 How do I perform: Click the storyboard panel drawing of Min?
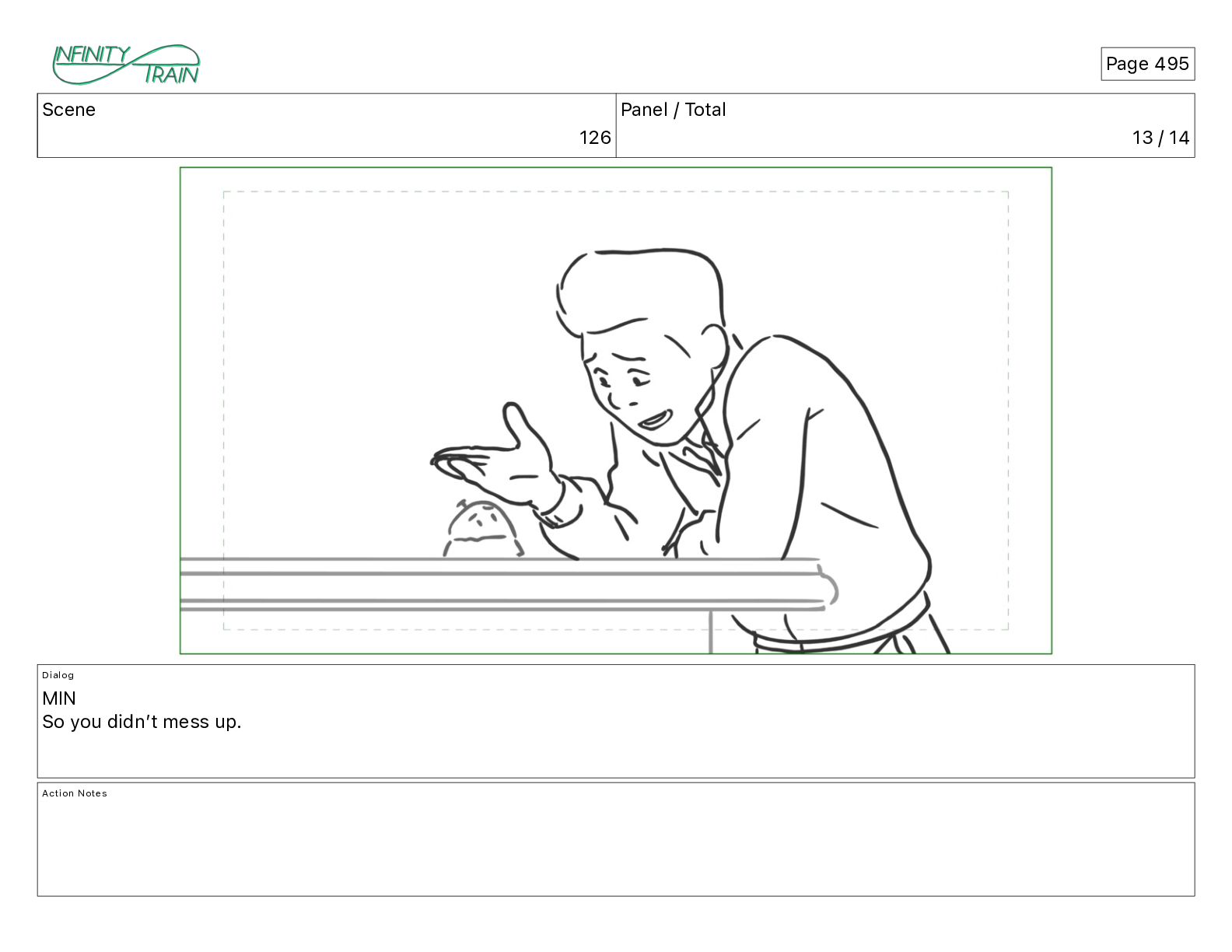click(616, 411)
